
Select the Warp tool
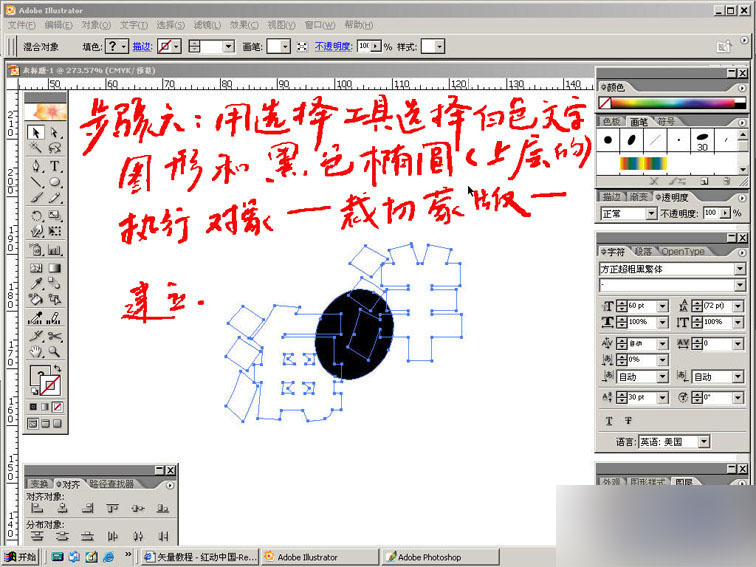click(36, 231)
